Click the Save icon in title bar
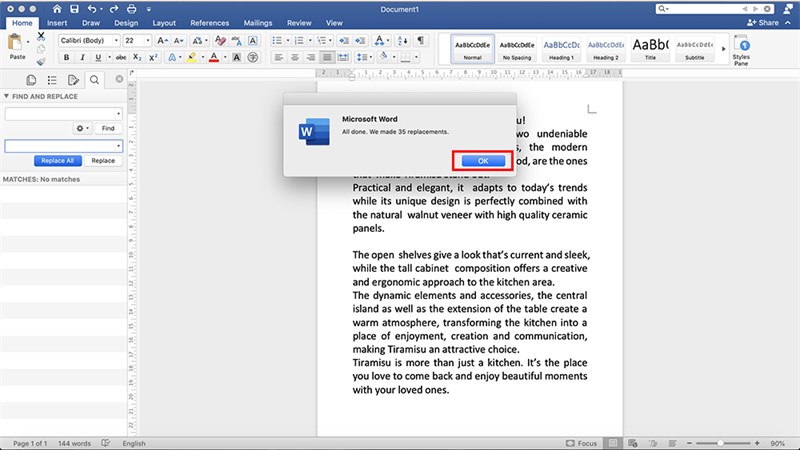Image resolution: width=800 pixels, height=450 pixels. pos(74,9)
